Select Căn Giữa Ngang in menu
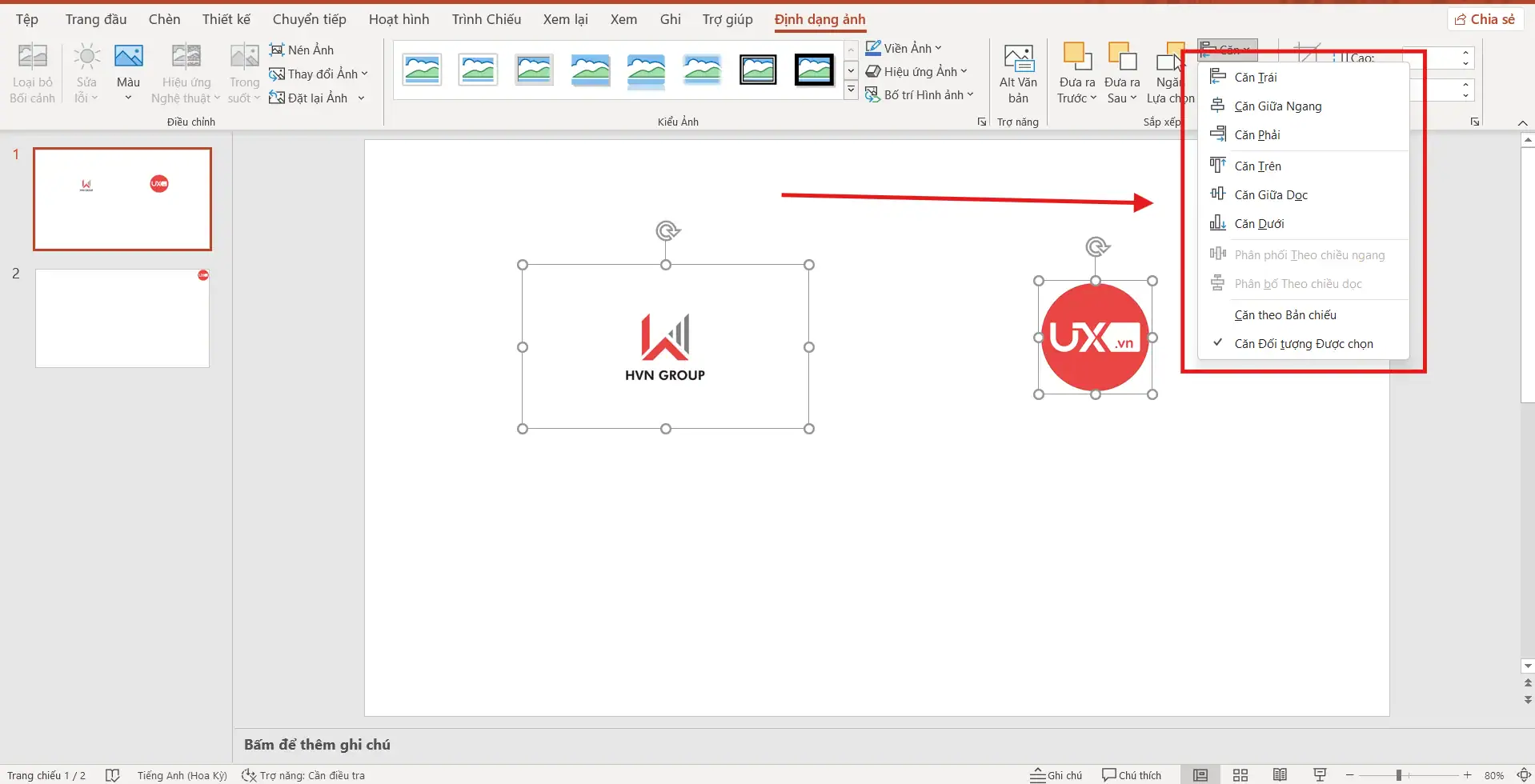This screenshot has width=1535, height=784. 1303,106
